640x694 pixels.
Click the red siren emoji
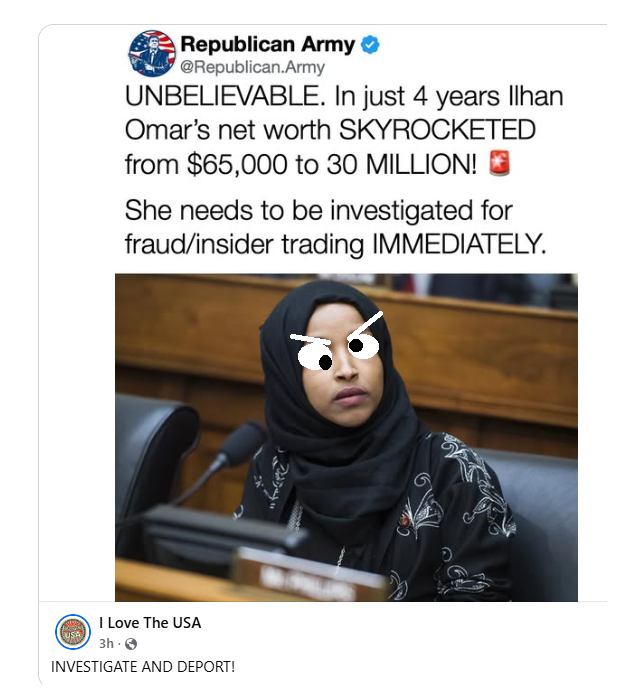click(500, 163)
